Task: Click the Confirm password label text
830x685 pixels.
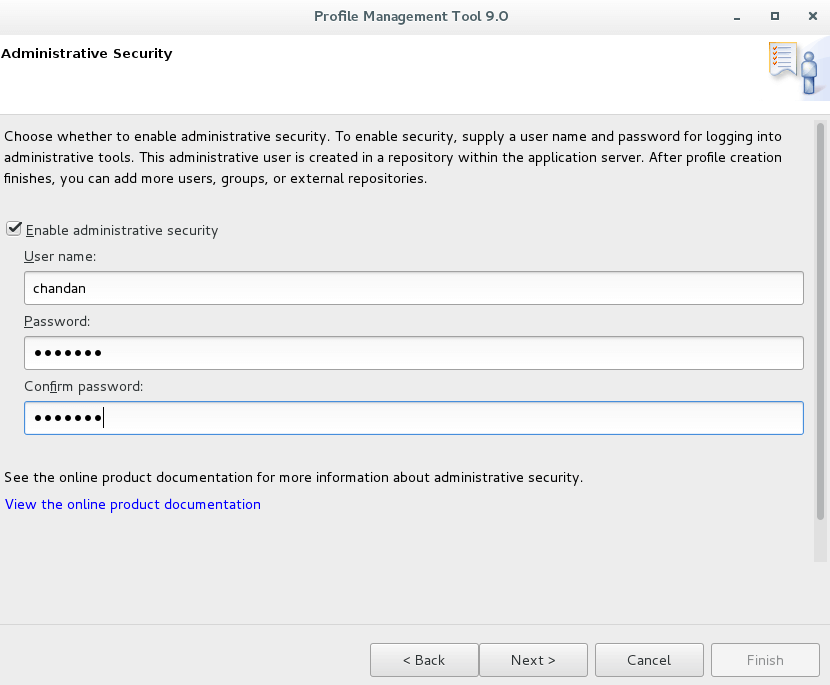Action: coord(84,386)
